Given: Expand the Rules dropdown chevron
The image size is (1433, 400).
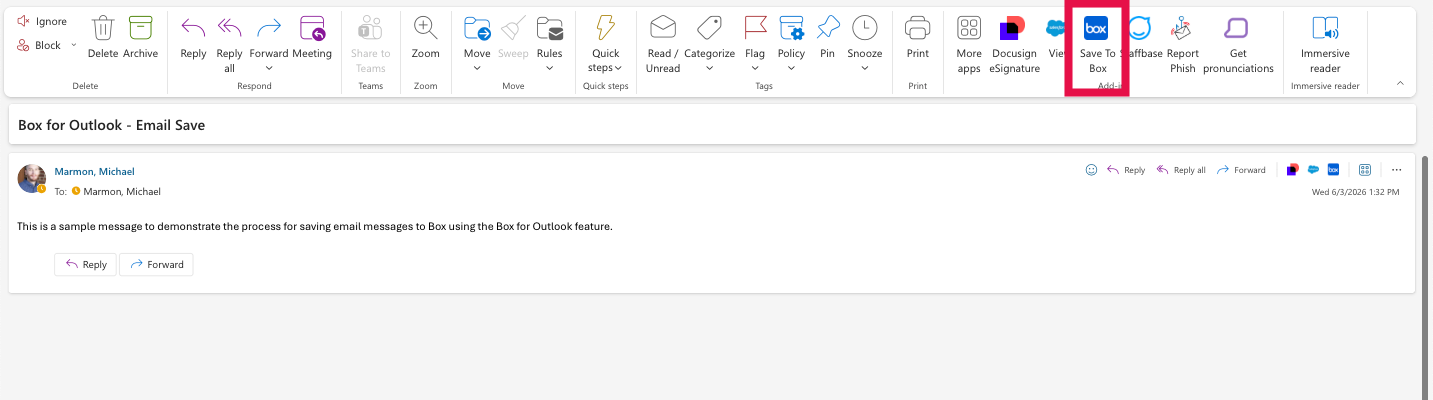Looking at the screenshot, I should pos(549,68).
